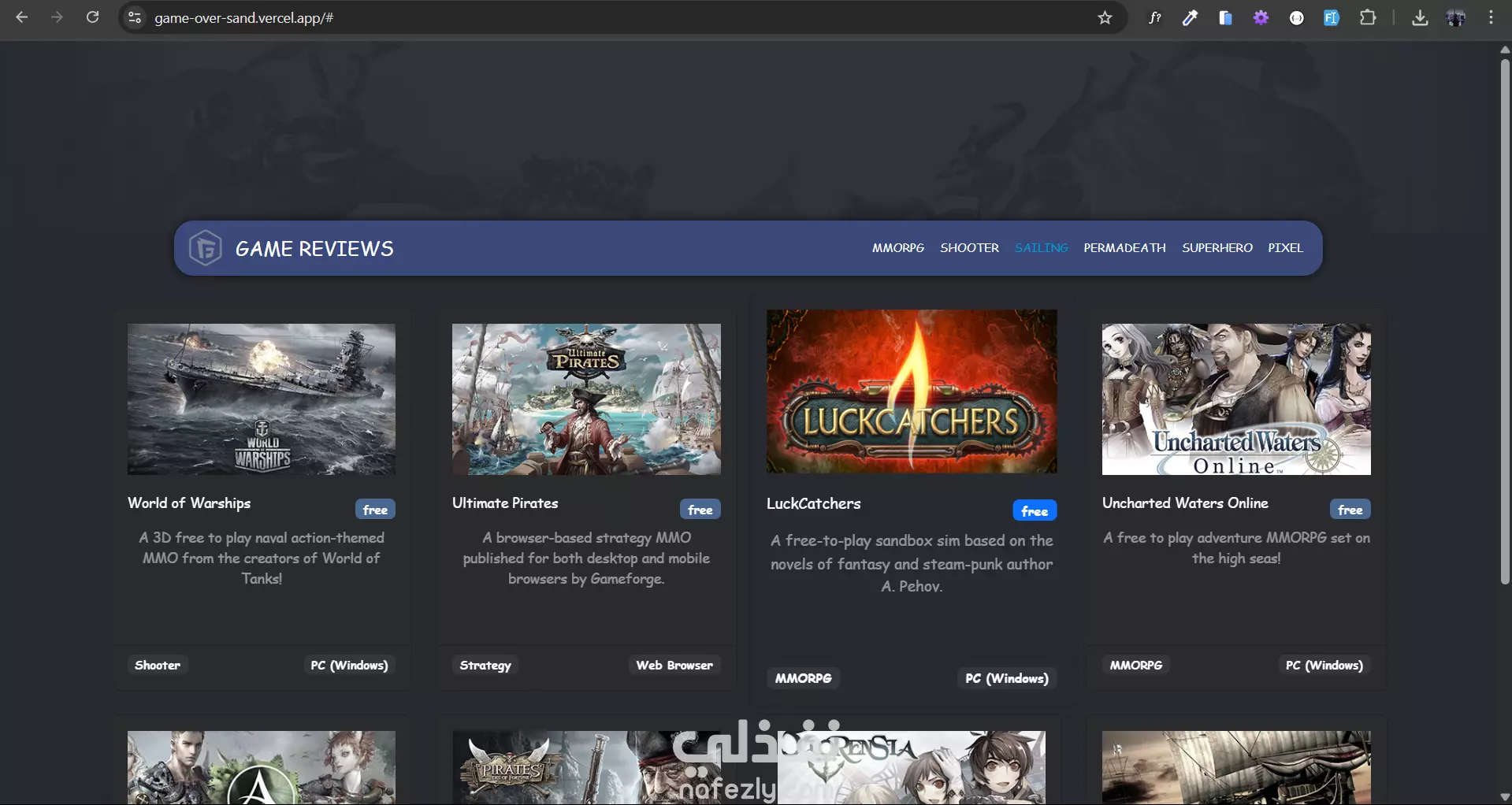The image size is (1512, 805).
Task: Click the Shooter genre tag
Action: click(158, 665)
